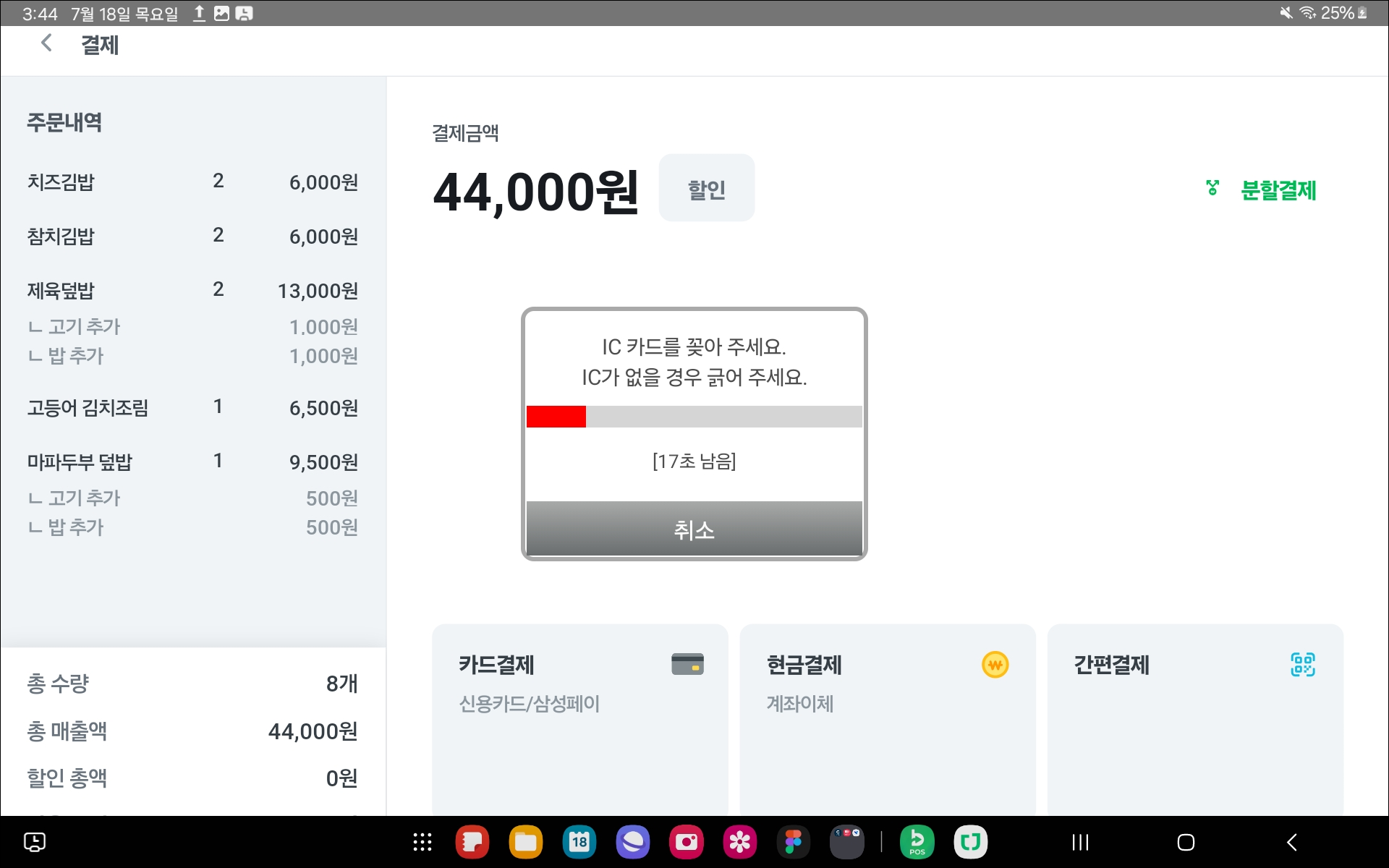Open the app drawer grid icon
The width and height of the screenshot is (1389, 868).
pyautogui.click(x=422, y=842)
